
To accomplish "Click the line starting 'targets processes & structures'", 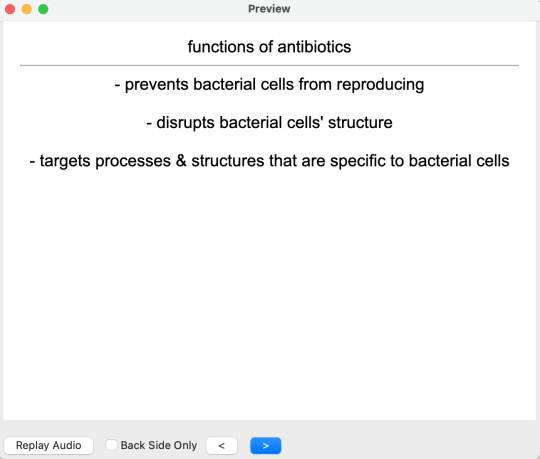I will click(269, 161).
